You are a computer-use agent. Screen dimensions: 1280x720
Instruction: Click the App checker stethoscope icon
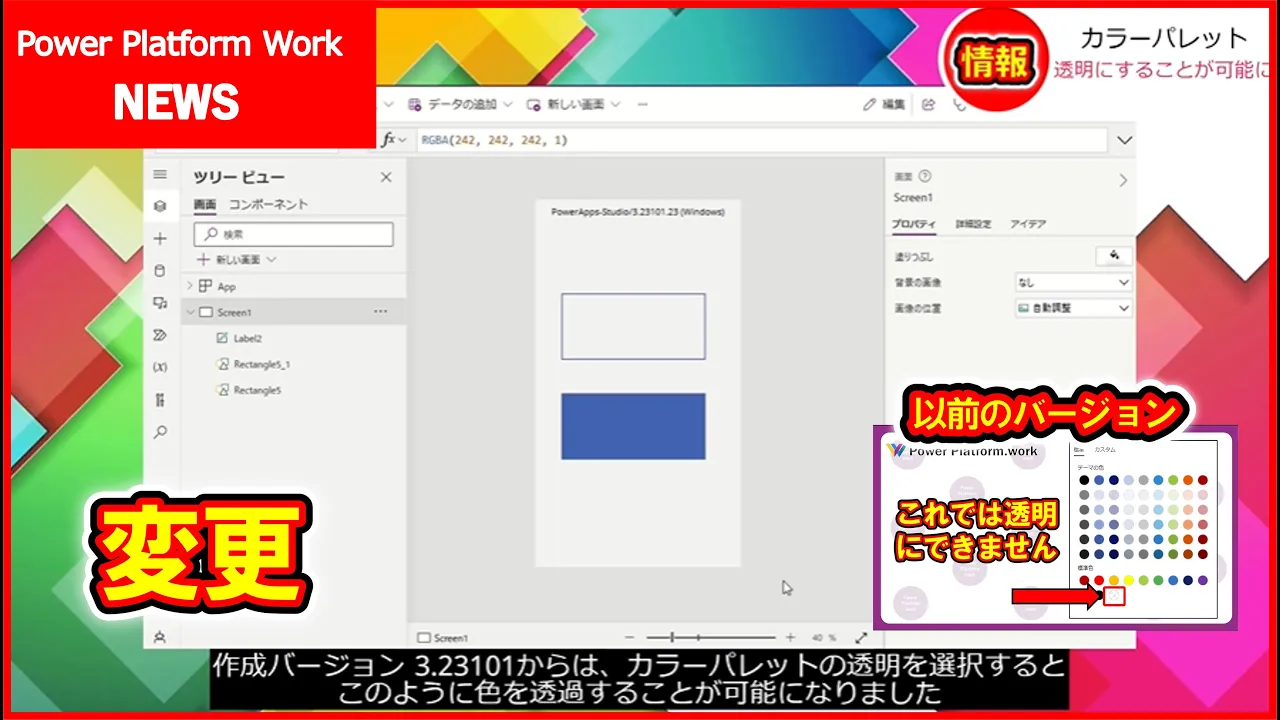pos(960,104)
